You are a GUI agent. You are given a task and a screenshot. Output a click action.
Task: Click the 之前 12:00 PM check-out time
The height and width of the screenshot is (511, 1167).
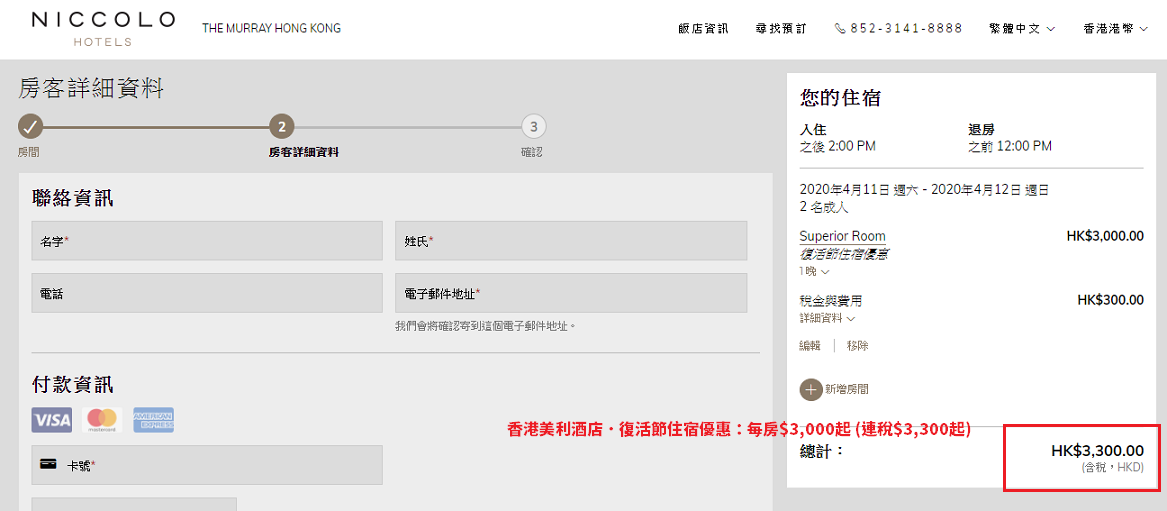[x=1010, y=147]
